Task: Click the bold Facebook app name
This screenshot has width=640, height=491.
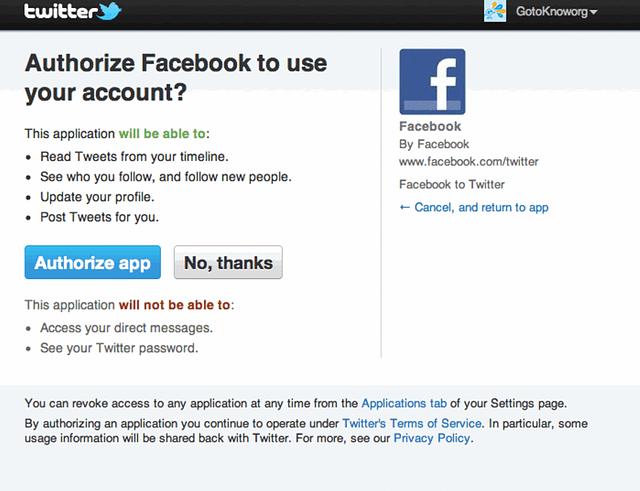Action: (x=430, y=127)
